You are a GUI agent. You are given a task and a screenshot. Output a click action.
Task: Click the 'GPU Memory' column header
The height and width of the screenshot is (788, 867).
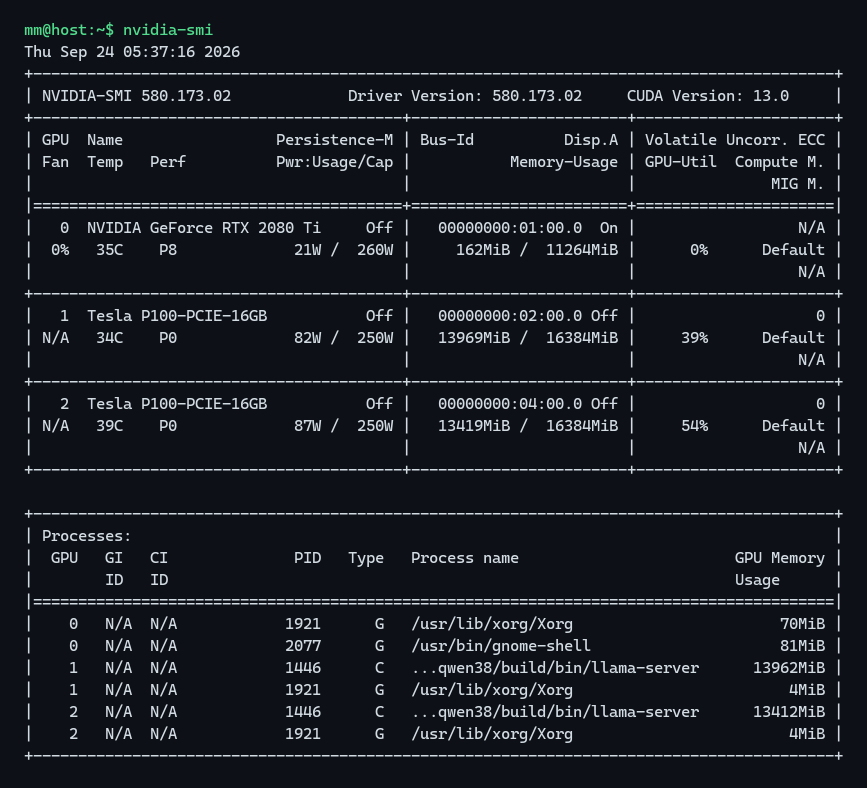[x=780, y=558]
